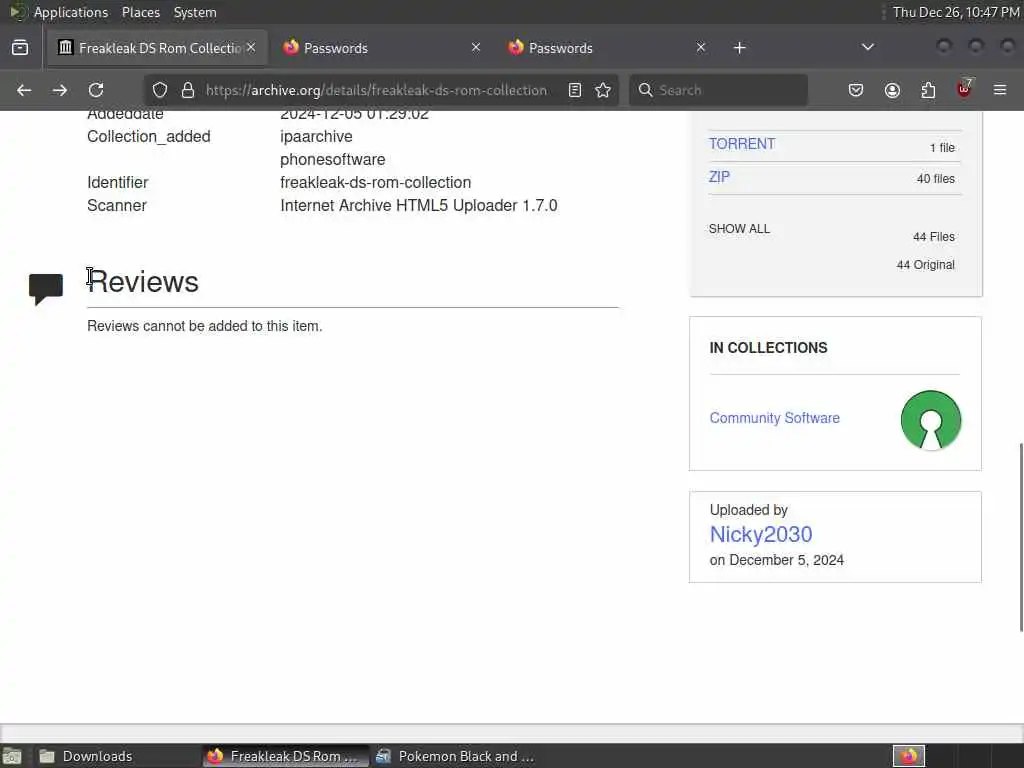The width and height of the screenshot is (1024, 768).
Task: Click the green Community Software logo
Action: point(931,420)
